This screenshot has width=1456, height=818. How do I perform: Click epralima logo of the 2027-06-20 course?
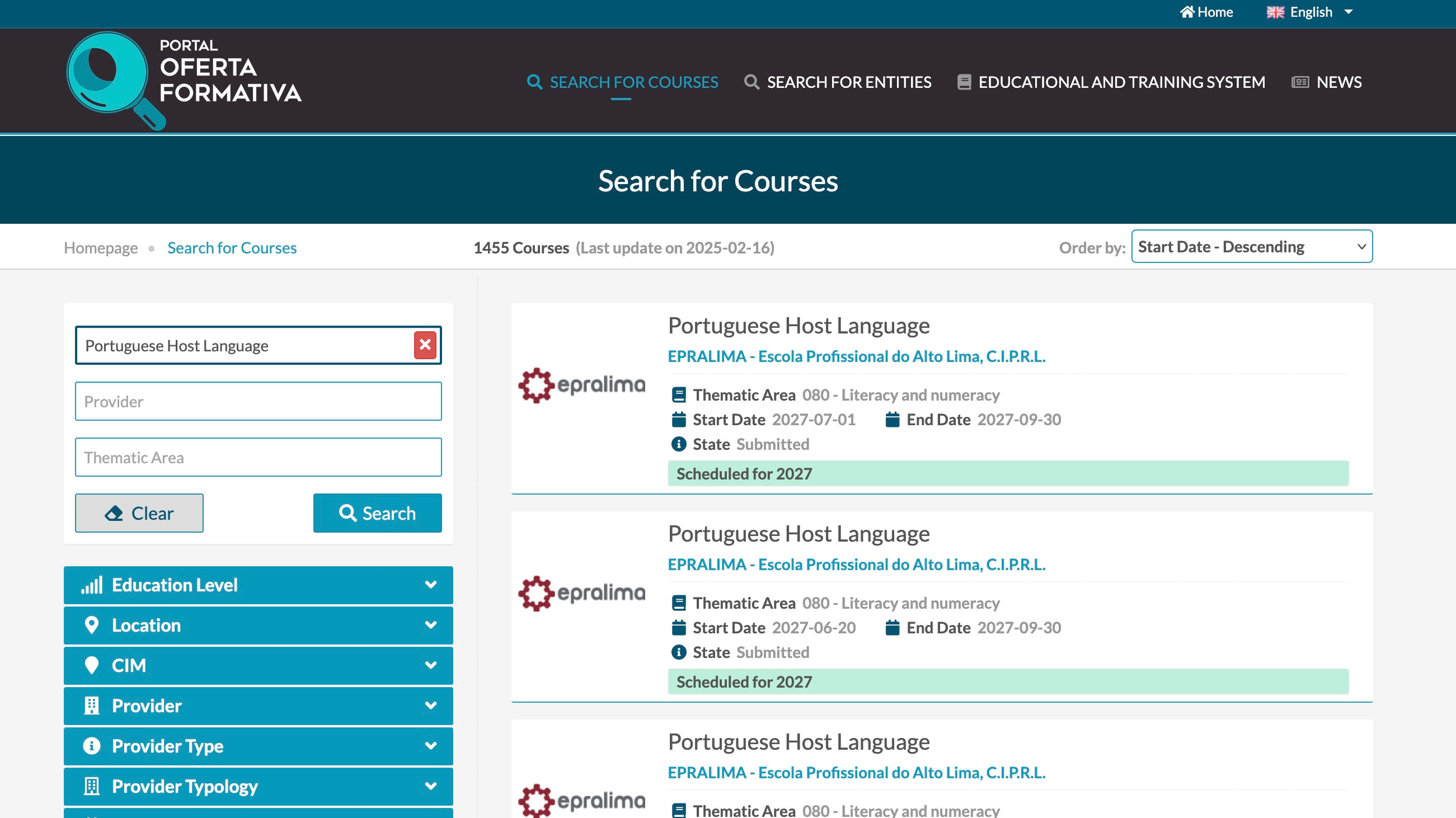pyautogui.click(x=581, y=593)
